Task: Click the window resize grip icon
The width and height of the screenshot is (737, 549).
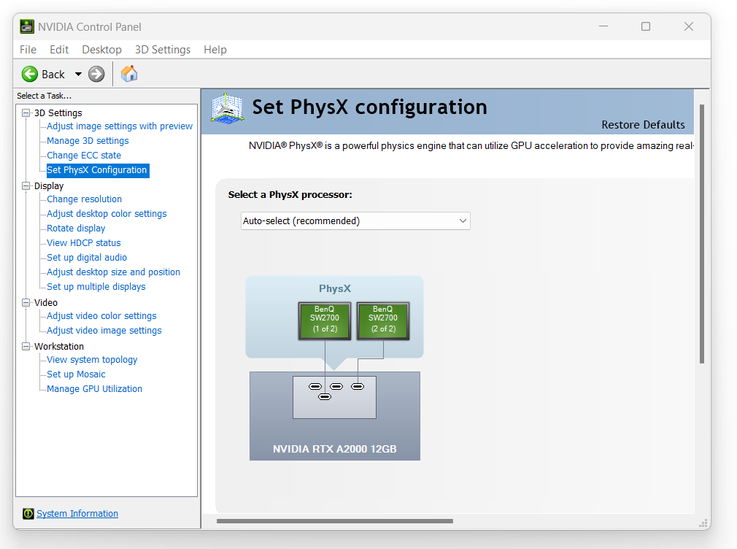Action: coord(704,523)
